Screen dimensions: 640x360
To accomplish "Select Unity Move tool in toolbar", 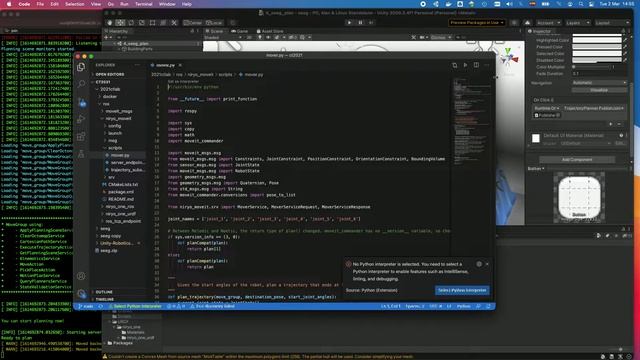I will coord(120,23).
